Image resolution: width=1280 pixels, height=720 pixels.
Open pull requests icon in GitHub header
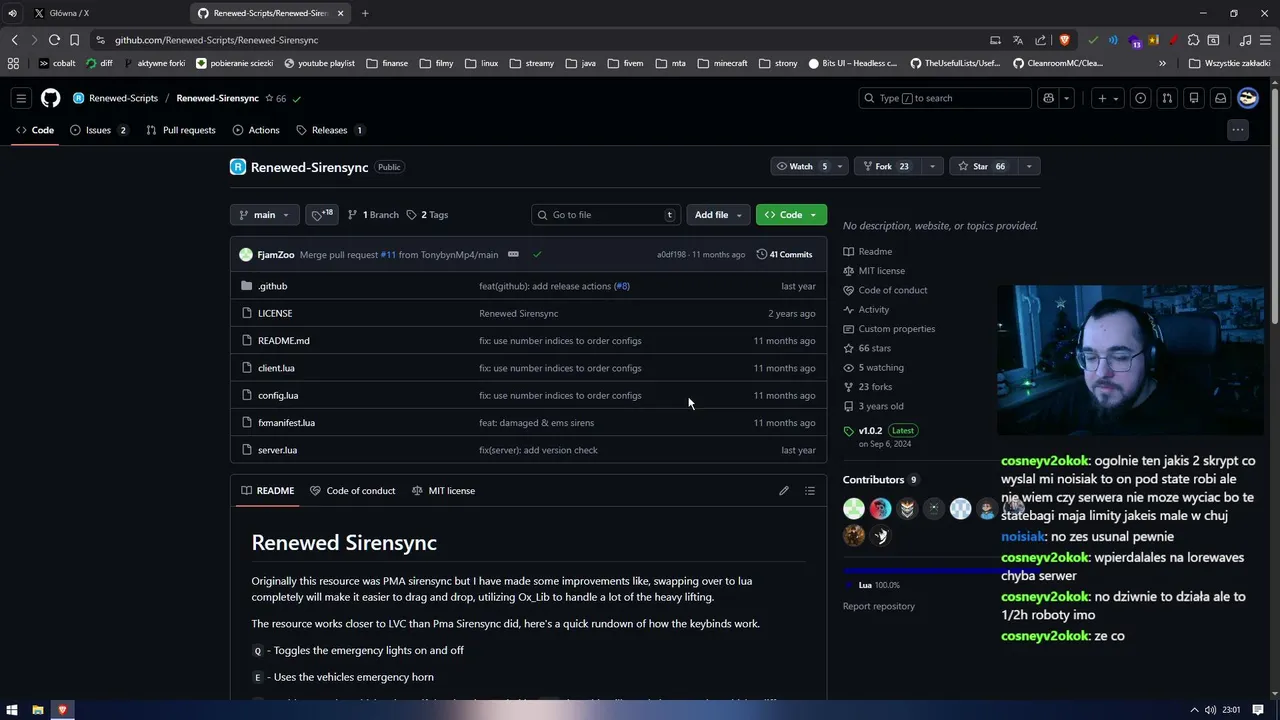pos(1167,98)
